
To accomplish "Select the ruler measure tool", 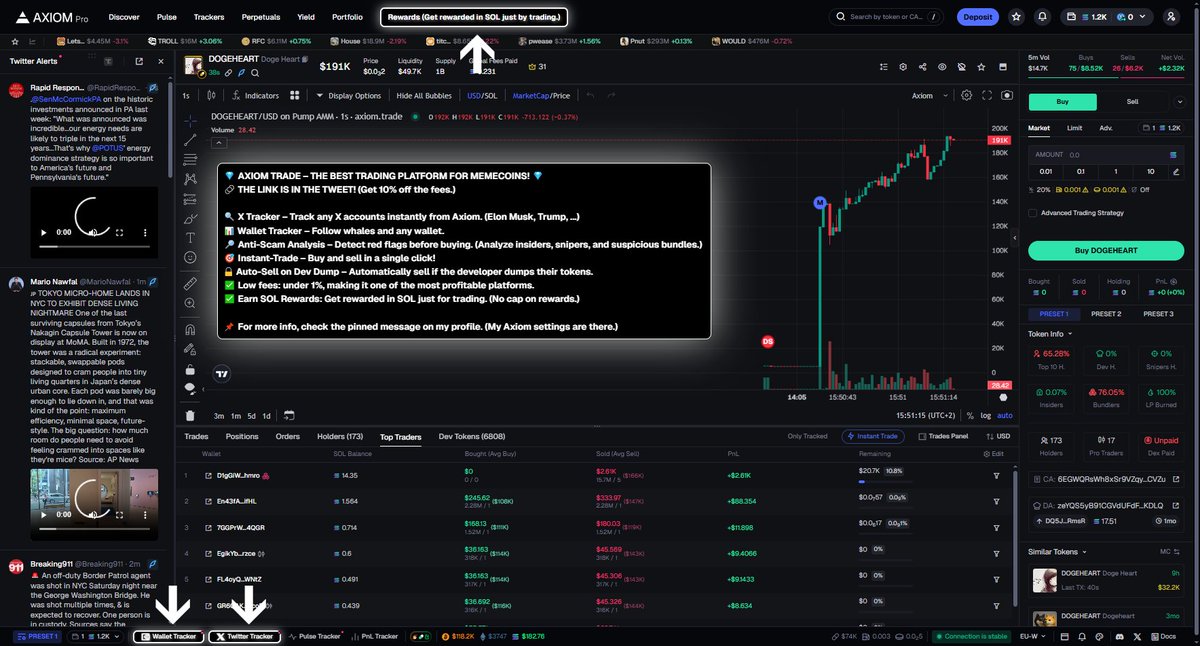I will pos(190,284).
